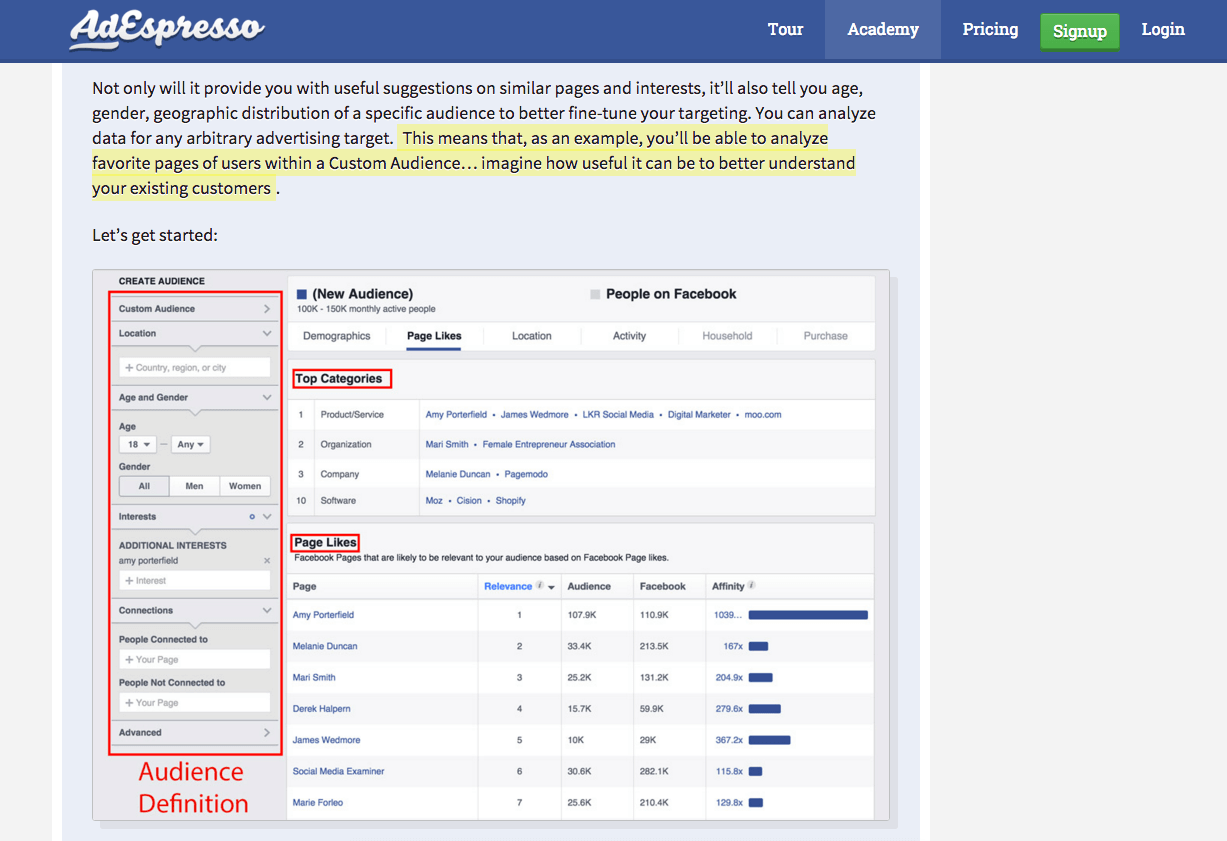
Task: Click the AdEspresso logo
Action: pyautogui.click(x=167, y=29)
